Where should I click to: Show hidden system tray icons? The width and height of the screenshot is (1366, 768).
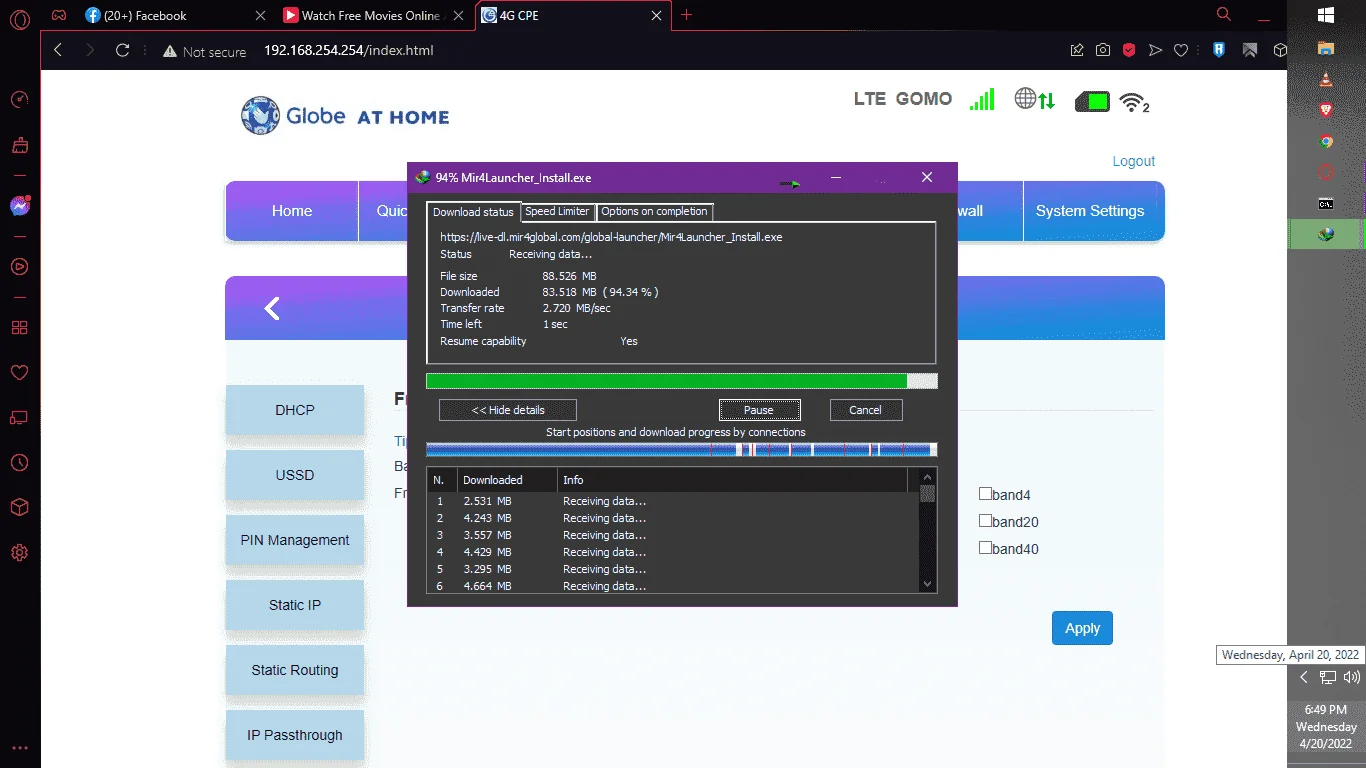[x=1303, y=677]
